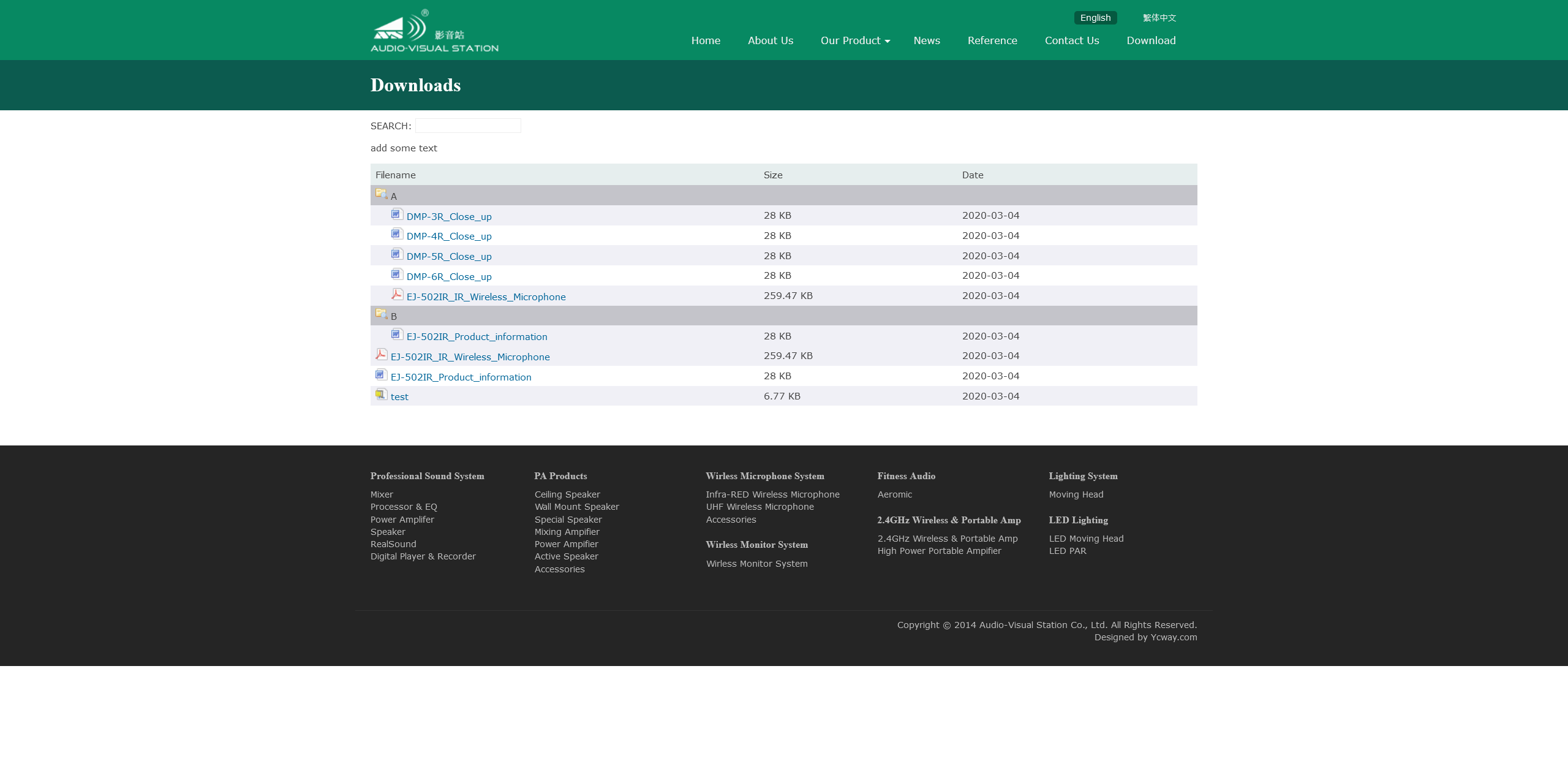Image resolution: width=1568 pixels, height=780 pixels.
Task: Click Lighting System footer heading
Action: pos(1083,476)
